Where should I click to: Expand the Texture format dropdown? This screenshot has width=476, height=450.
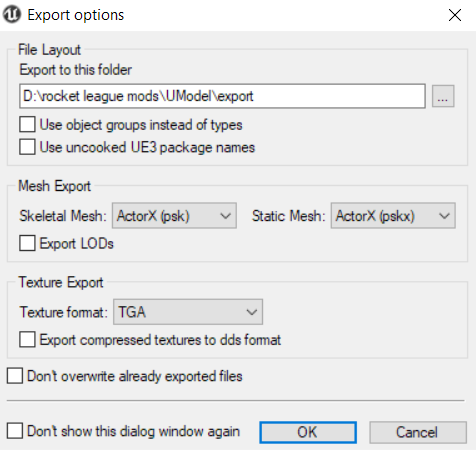pos(188,312)
